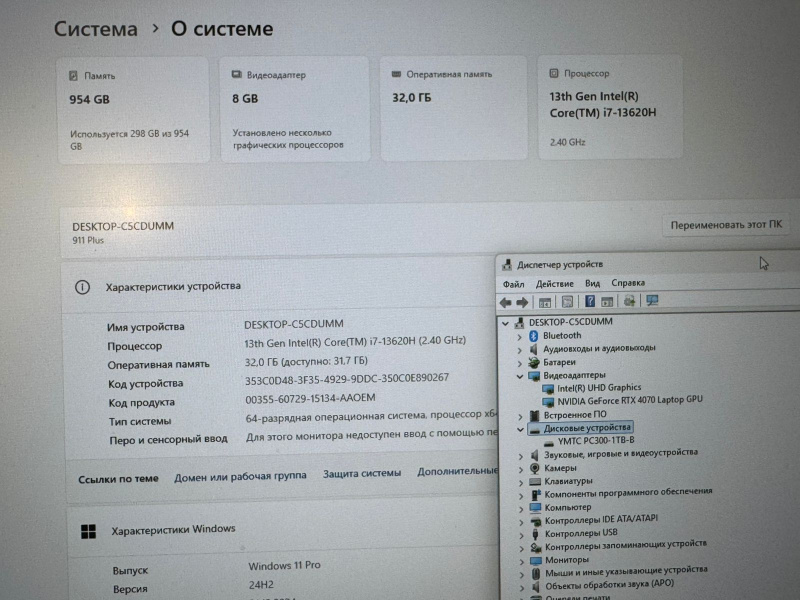Select the Батареи battery icon

tap(534, 362)
